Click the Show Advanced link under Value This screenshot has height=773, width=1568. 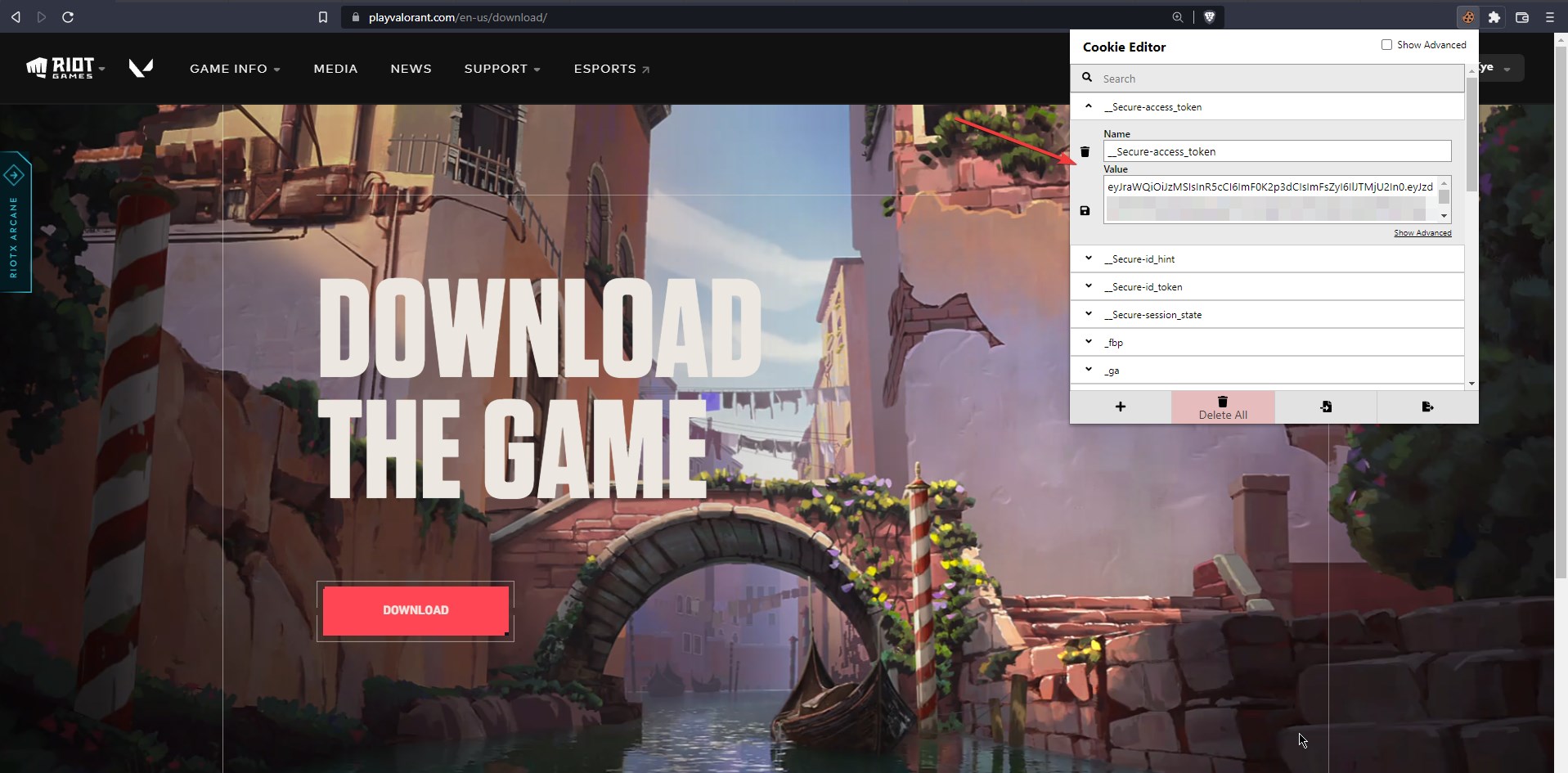coord(1422,233)
